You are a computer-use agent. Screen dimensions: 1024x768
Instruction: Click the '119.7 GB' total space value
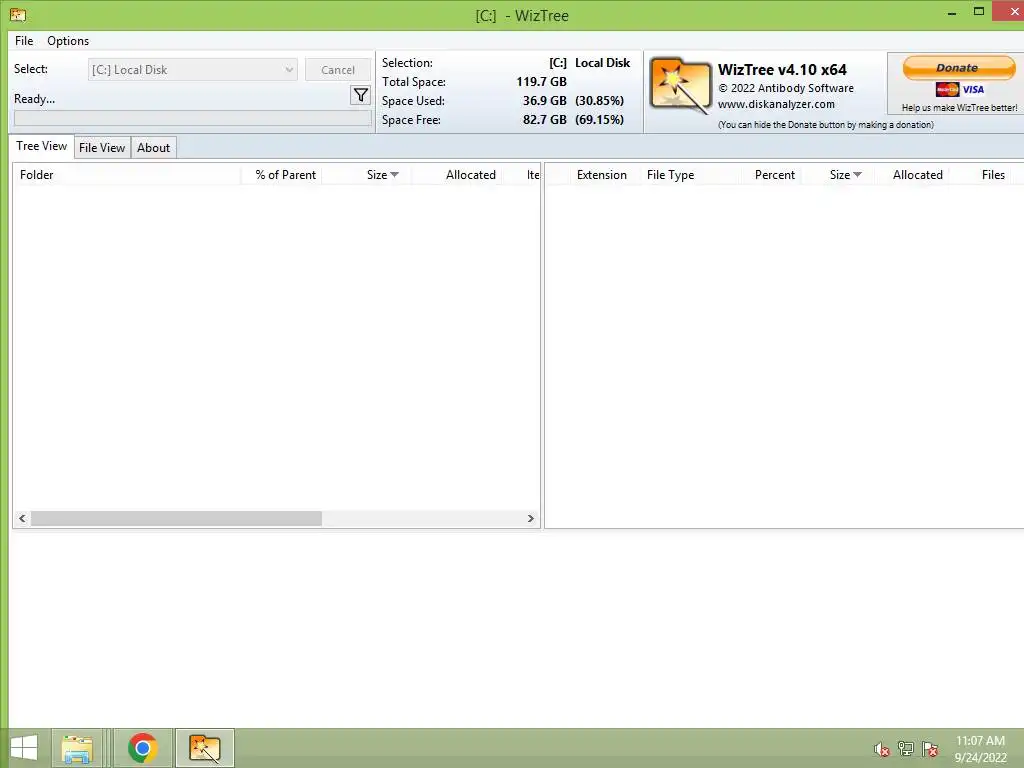click(541, 82)
